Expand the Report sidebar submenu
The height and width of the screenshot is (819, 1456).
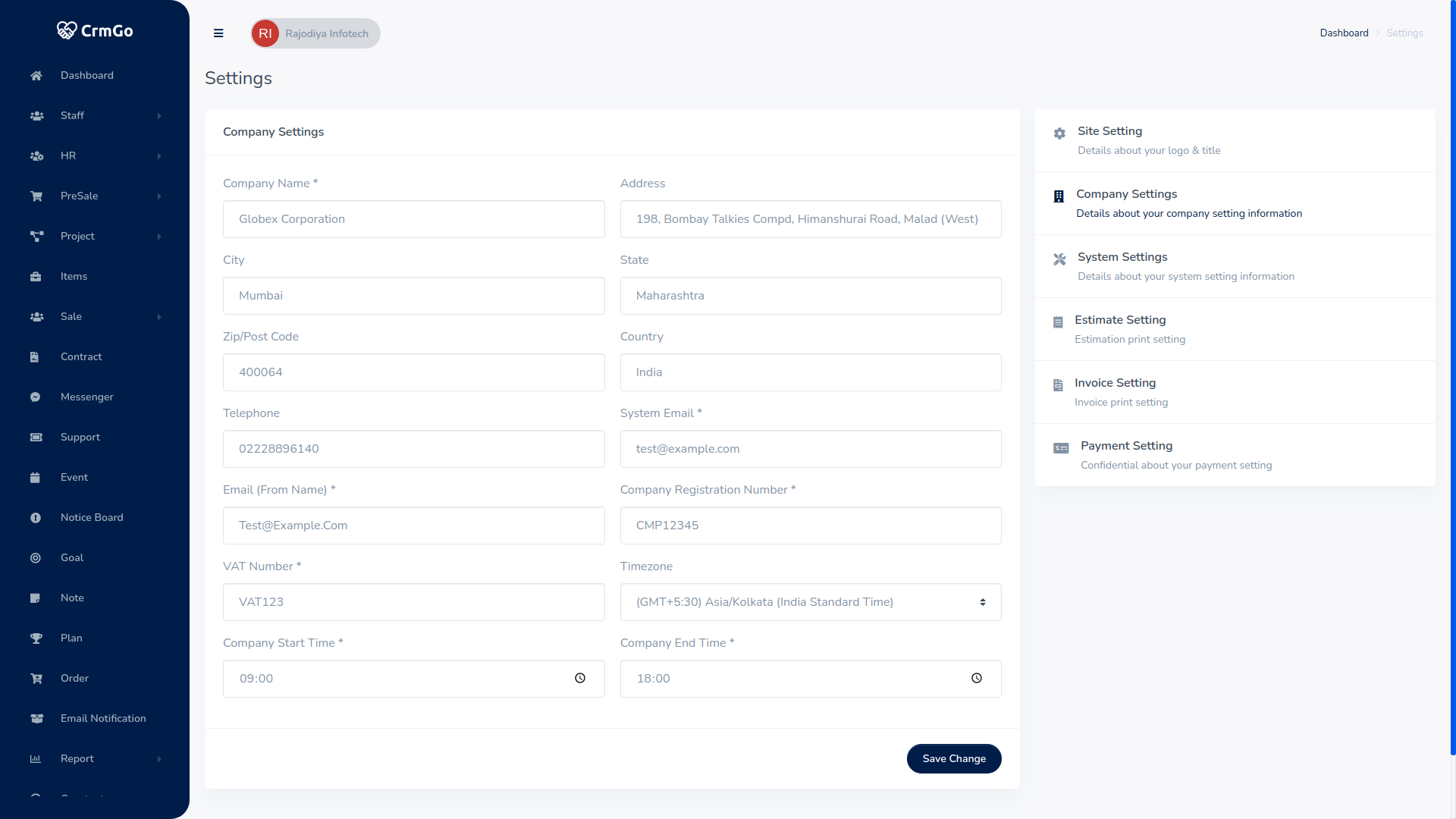pos(159,759)
